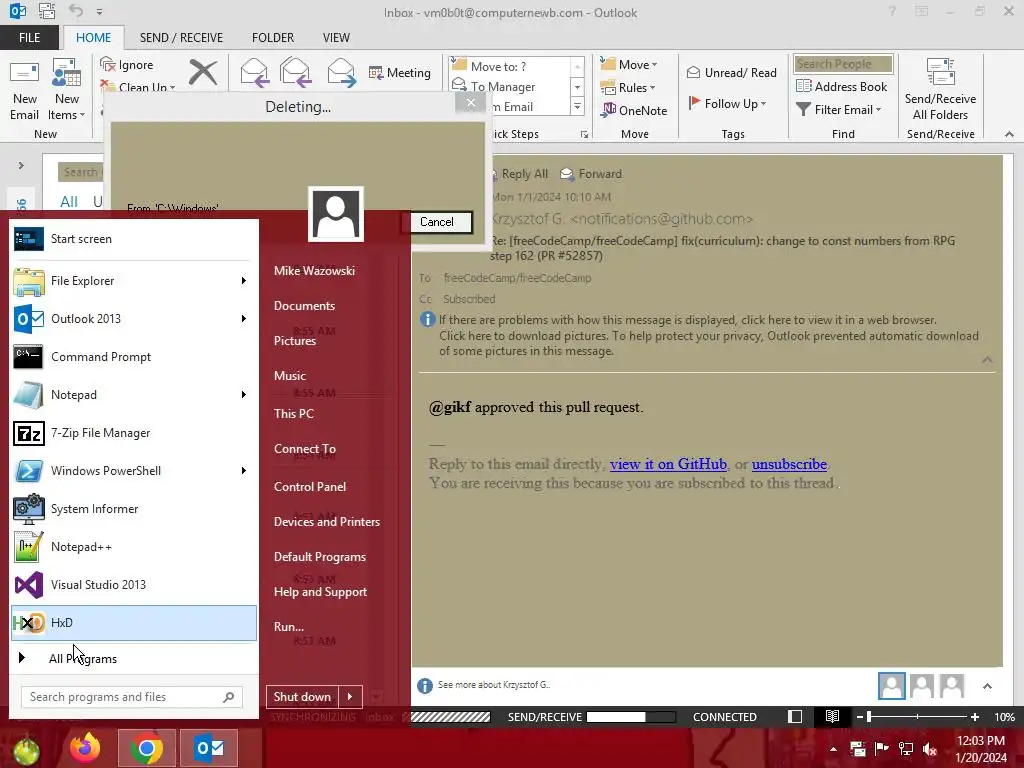The width and height of the screenshot is (1024, 768).
Task: Launch Windows PowerShell from Start menu
Action: (133, 471)
